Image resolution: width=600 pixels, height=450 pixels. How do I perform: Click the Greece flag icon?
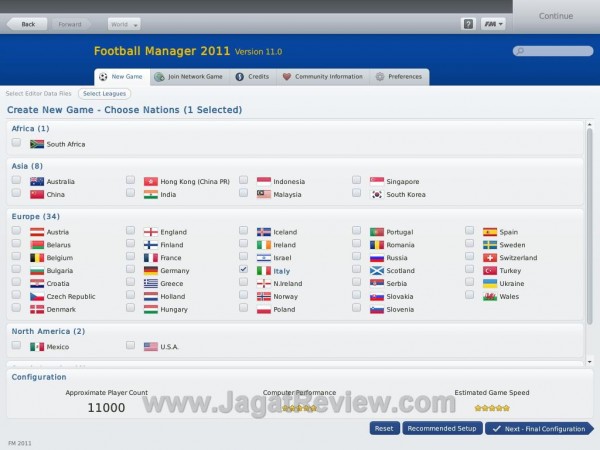(x=151, y=284)
